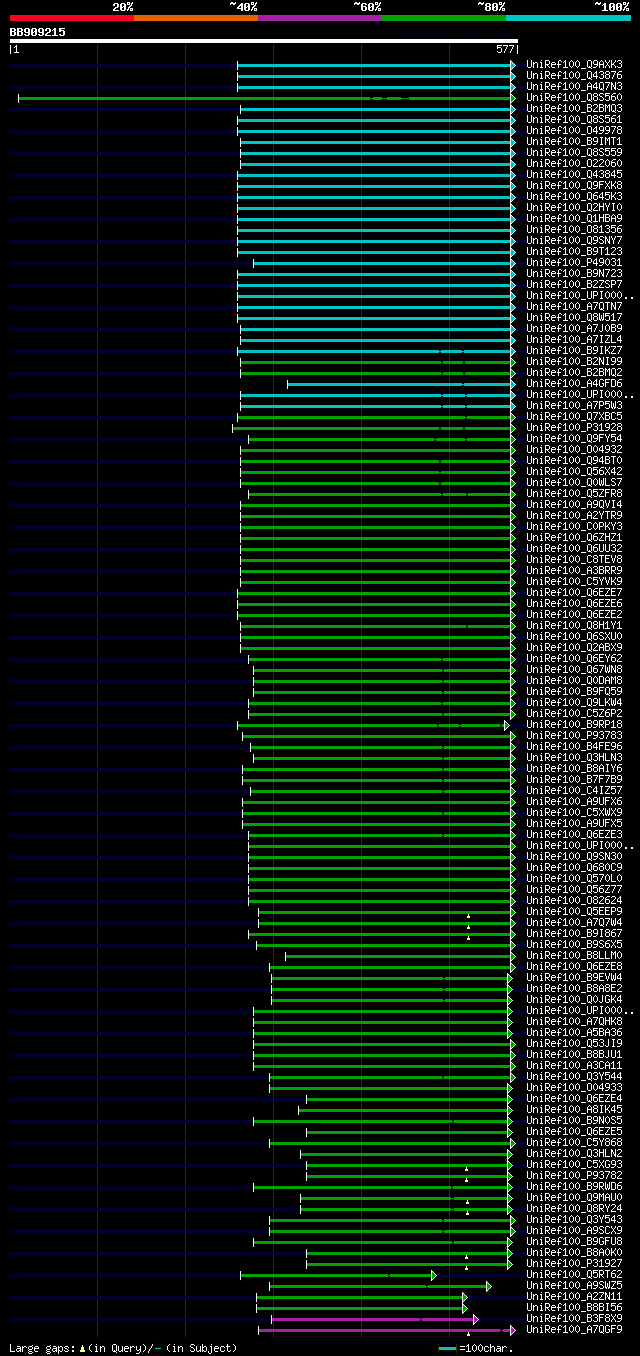Screen dimensions: 640x1356
Task: Open hit UniRef100_B2BMQ3
Action: 574,109
